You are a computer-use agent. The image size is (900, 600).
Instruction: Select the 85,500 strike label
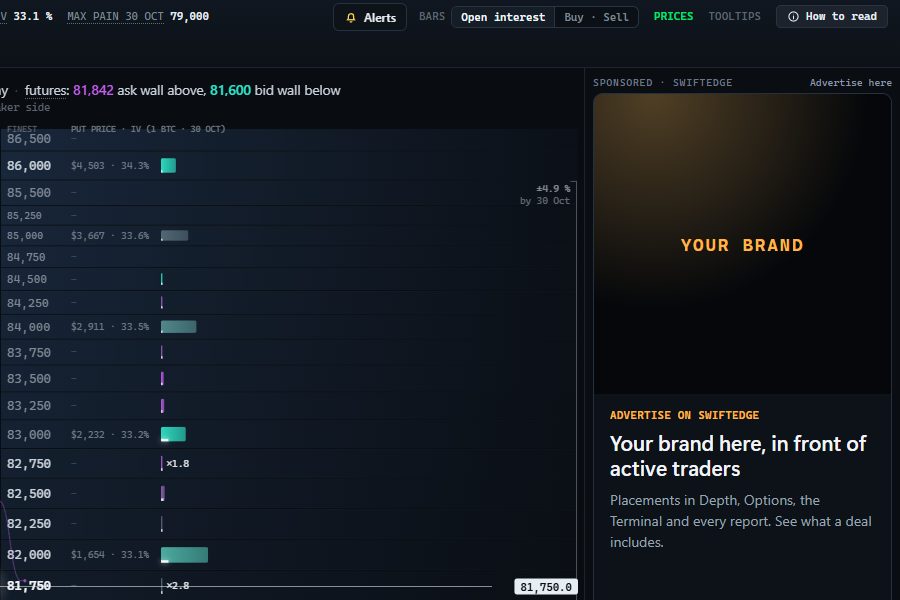click(29, 192)
